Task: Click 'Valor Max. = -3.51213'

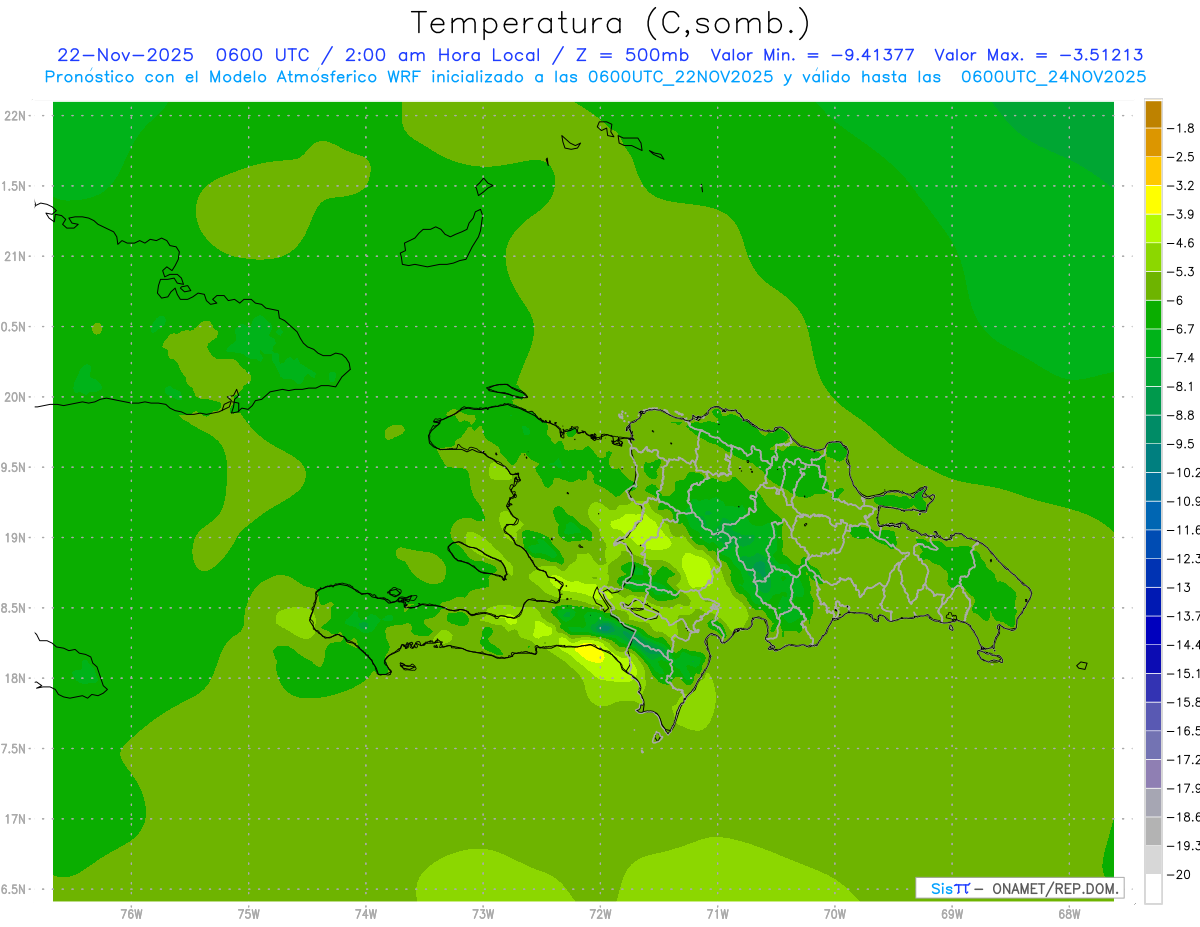Action: (1038, 55)
